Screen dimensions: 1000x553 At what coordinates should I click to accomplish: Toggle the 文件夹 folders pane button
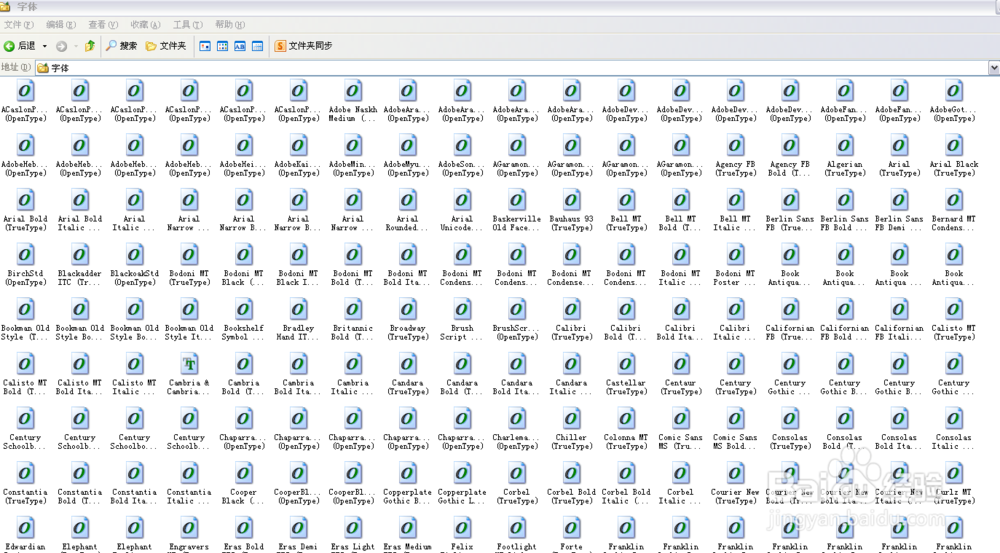(x=166, y=46)
